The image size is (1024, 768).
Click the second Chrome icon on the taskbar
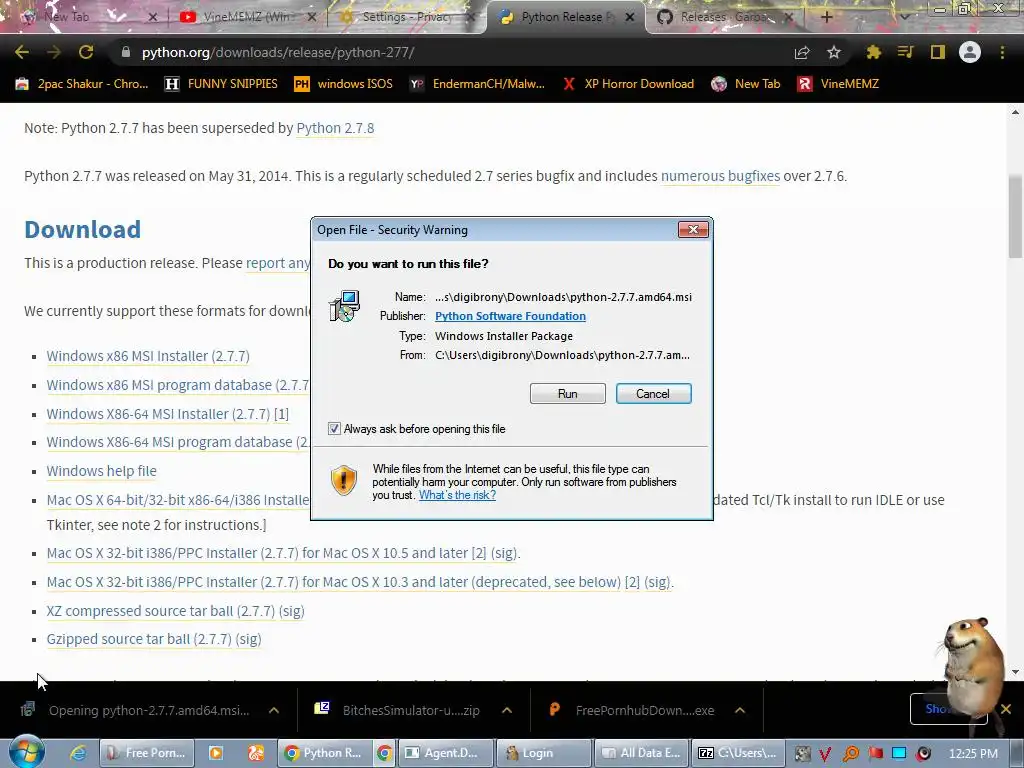(385, 753)
